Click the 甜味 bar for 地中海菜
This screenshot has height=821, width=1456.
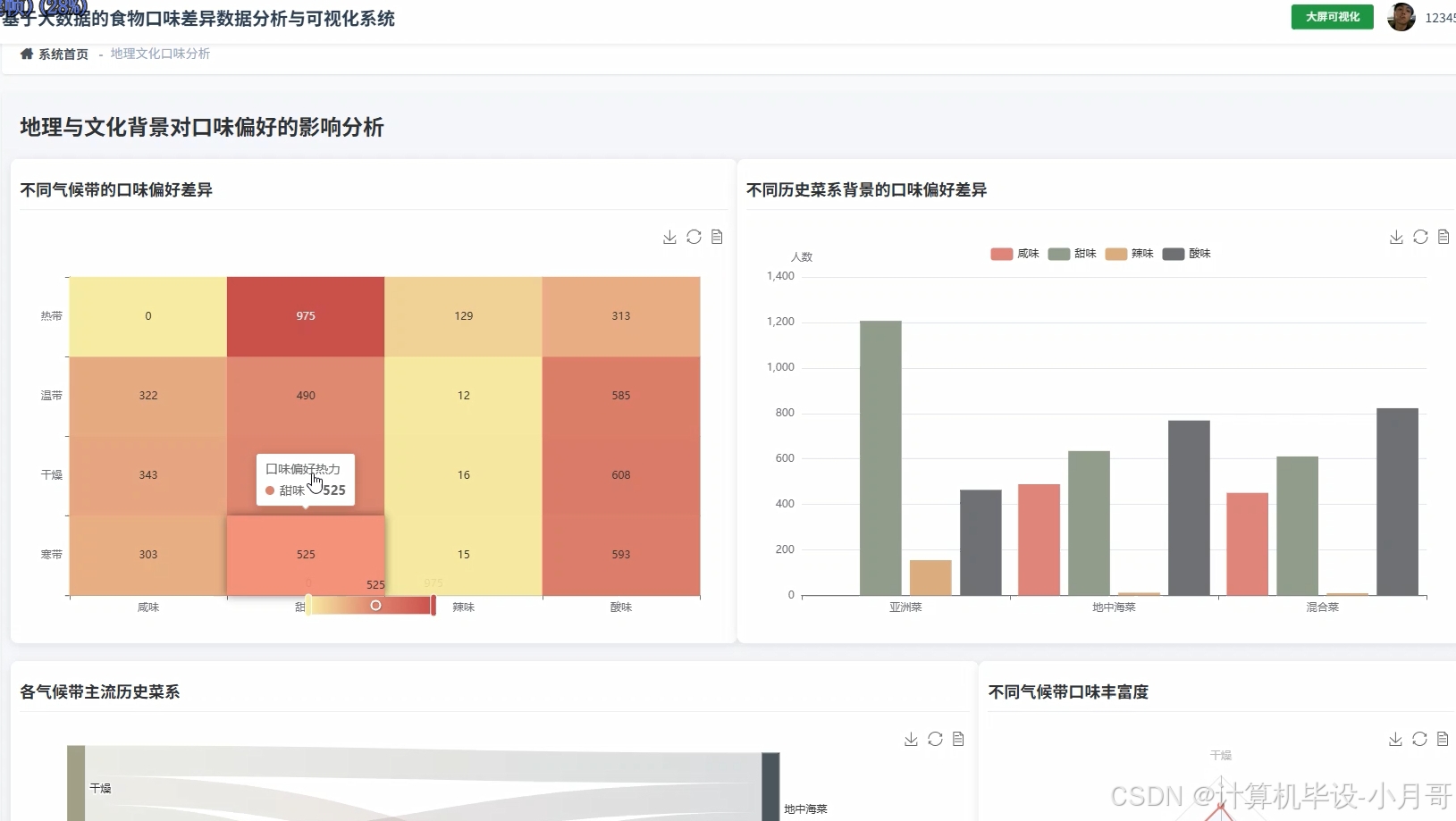click(1089, 524)
